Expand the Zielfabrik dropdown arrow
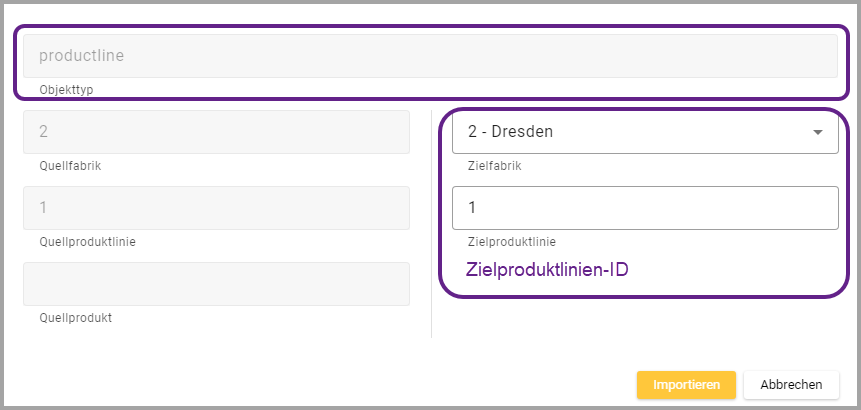The height and width of the screenshot is (410, 861). click(x=818, y=132)
